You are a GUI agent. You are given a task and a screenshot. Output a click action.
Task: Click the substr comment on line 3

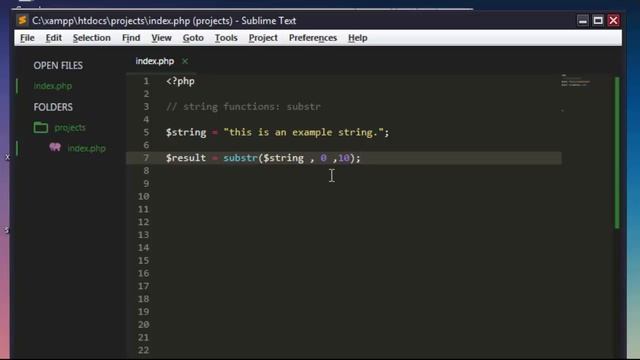coord(243,107)
